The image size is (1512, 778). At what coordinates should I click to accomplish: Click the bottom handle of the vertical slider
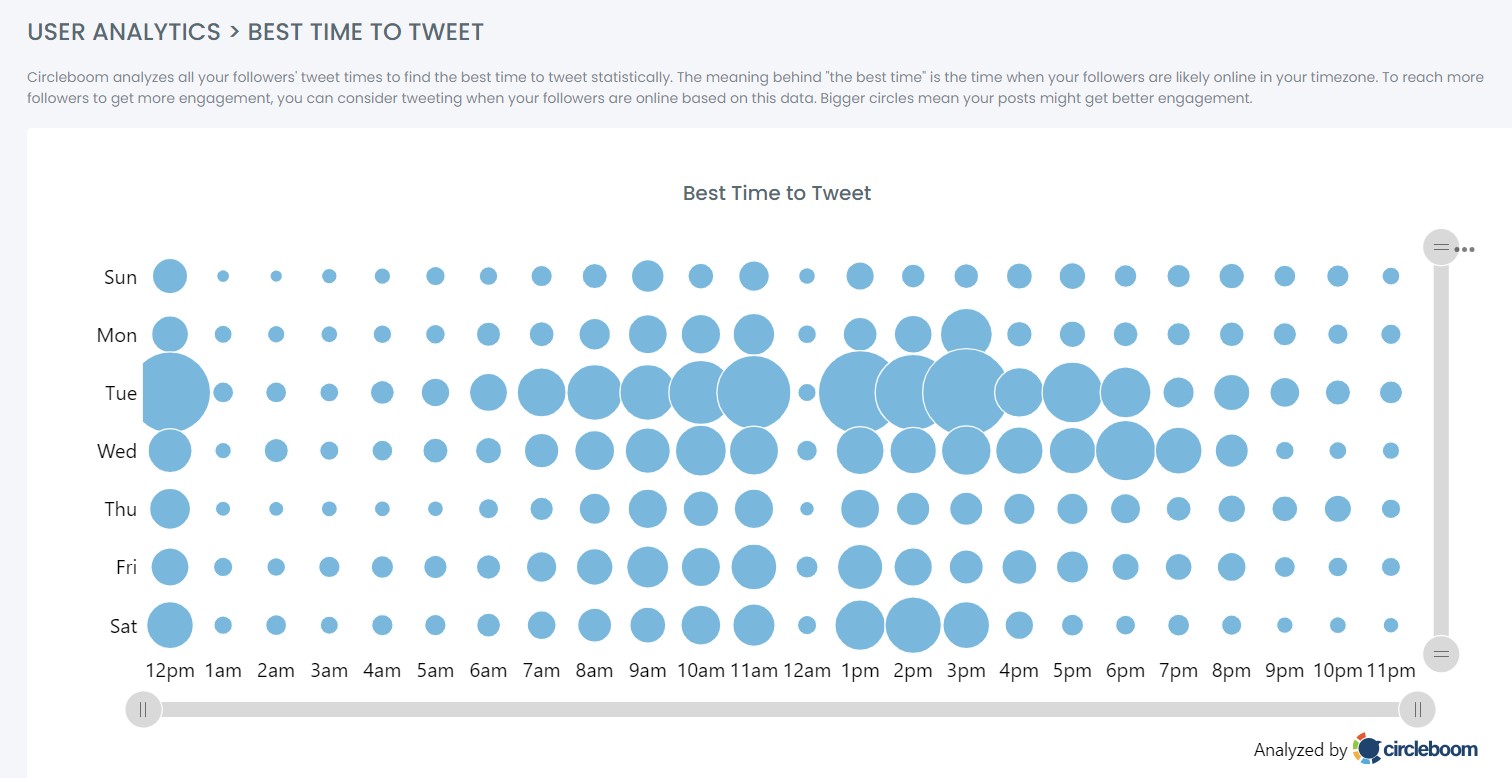1440,654
